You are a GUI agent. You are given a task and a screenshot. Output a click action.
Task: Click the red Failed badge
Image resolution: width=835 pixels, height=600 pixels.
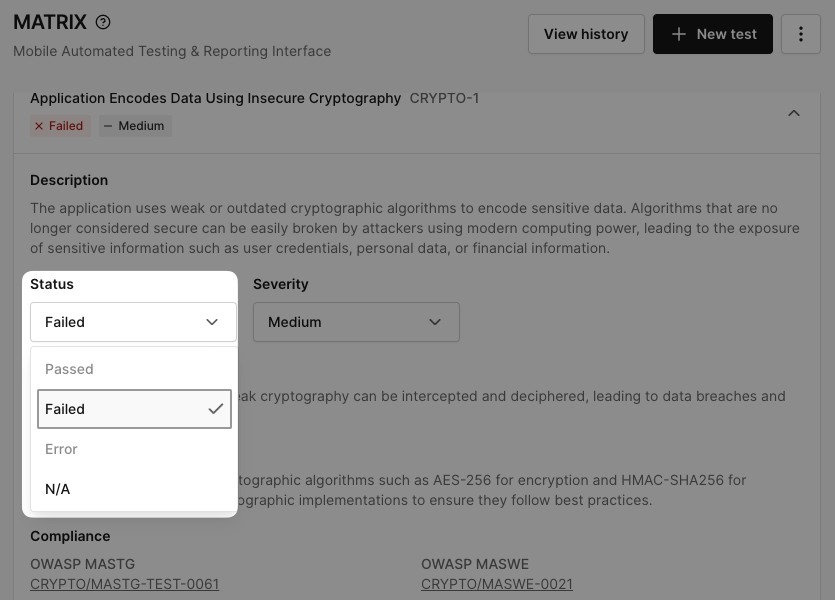click(60, 126)
